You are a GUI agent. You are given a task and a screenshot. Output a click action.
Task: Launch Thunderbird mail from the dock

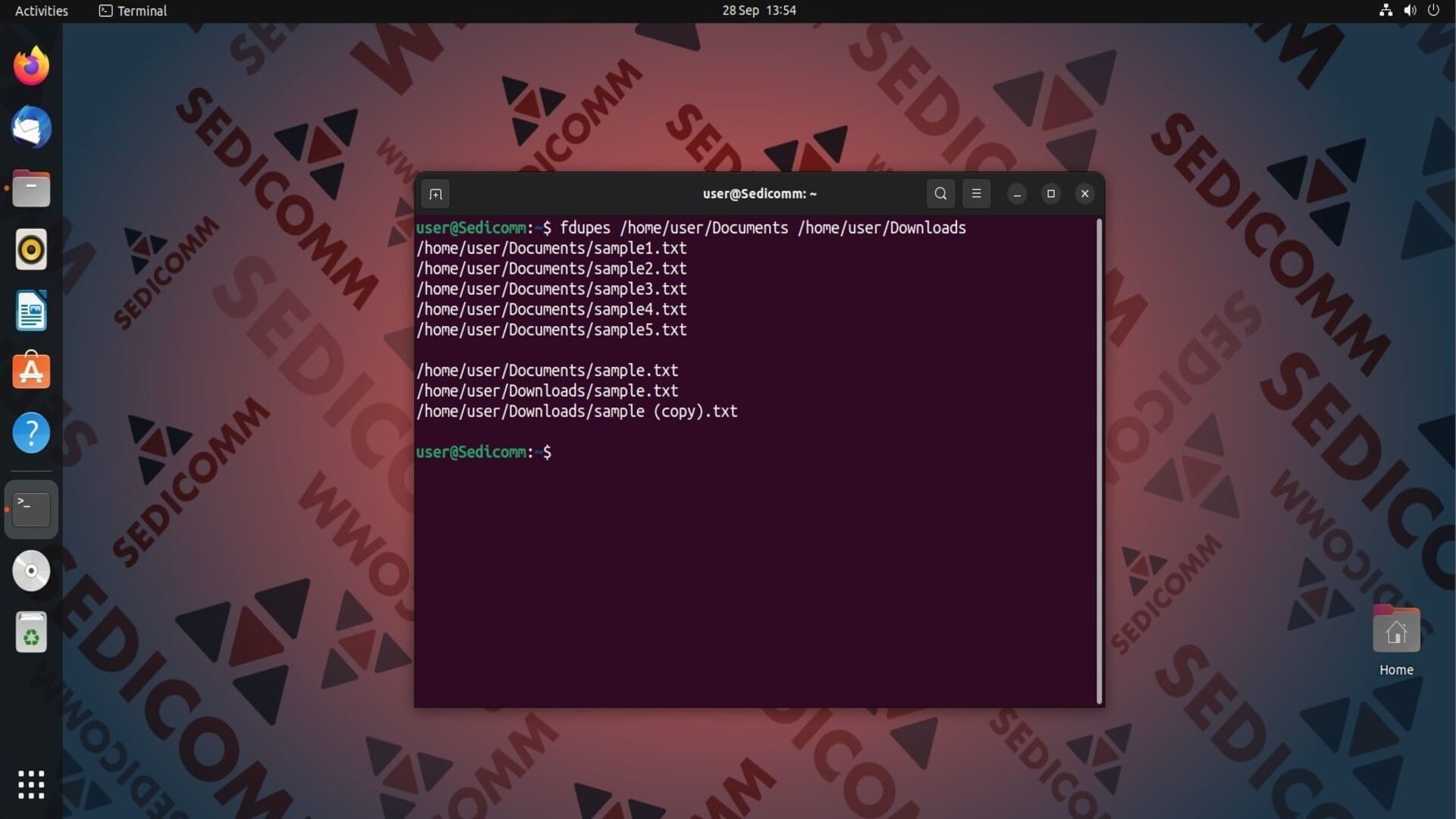31,127
